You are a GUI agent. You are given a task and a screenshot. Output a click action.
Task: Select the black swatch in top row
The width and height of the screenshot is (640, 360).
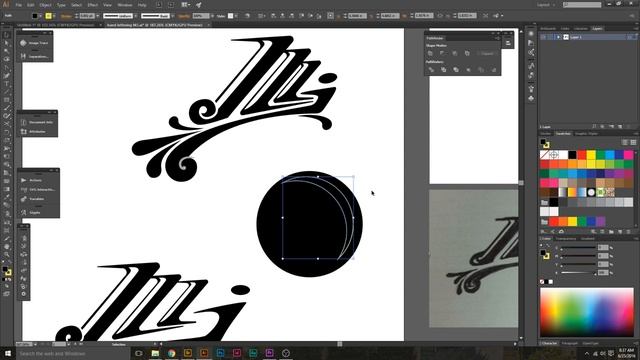pyautogui.click(x=572, y=155)
